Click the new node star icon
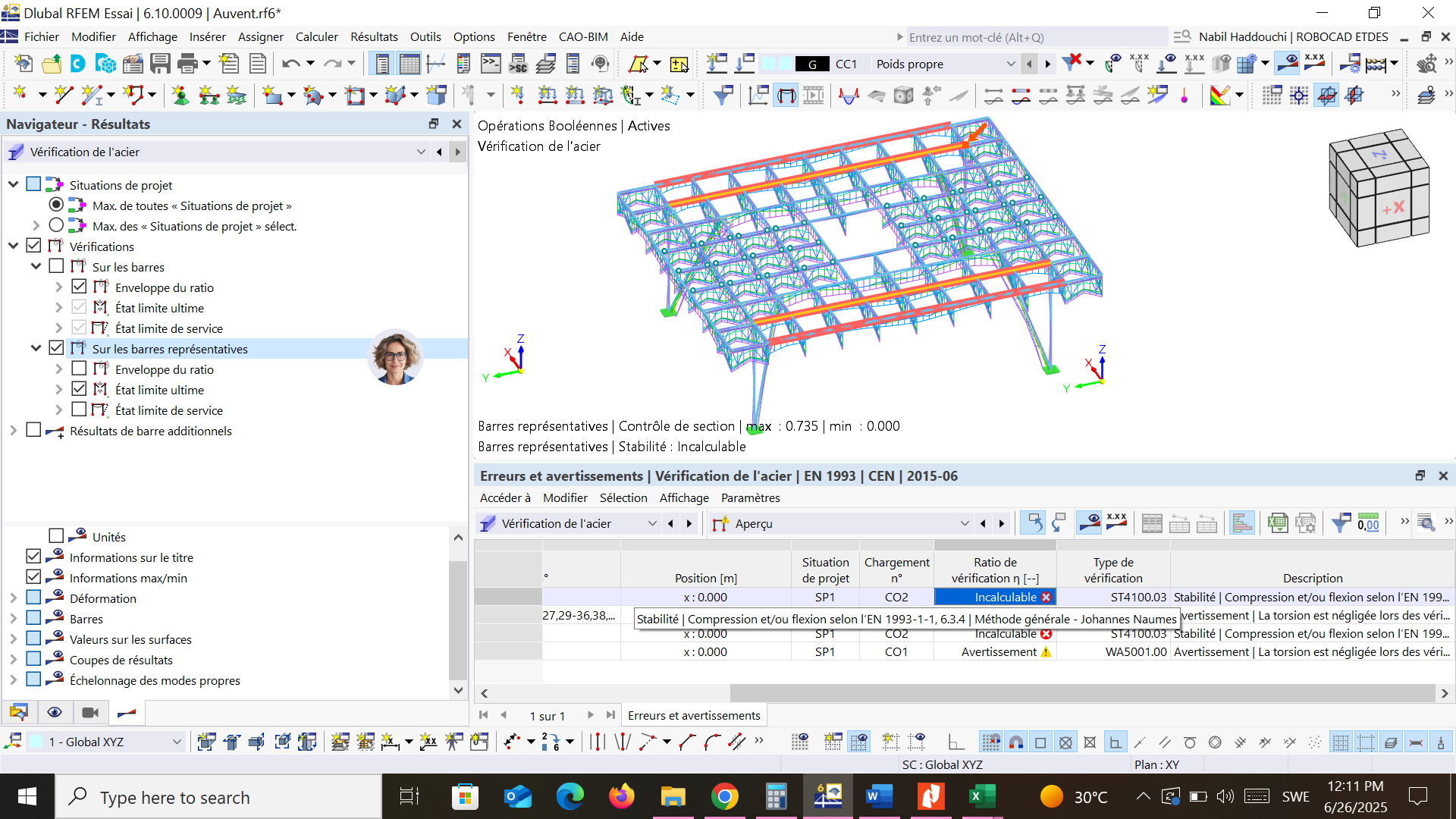 pyautogui.click(x=20, y=95)
